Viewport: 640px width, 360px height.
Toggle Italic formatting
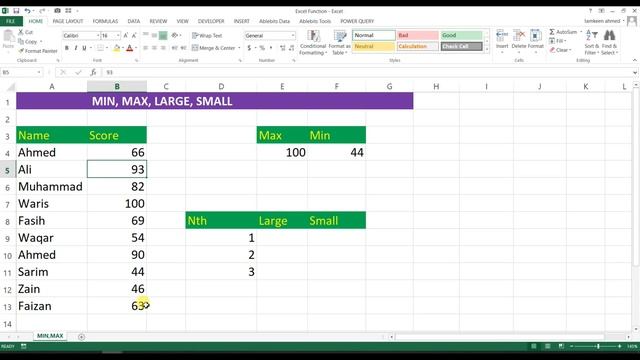pos(76,48)
